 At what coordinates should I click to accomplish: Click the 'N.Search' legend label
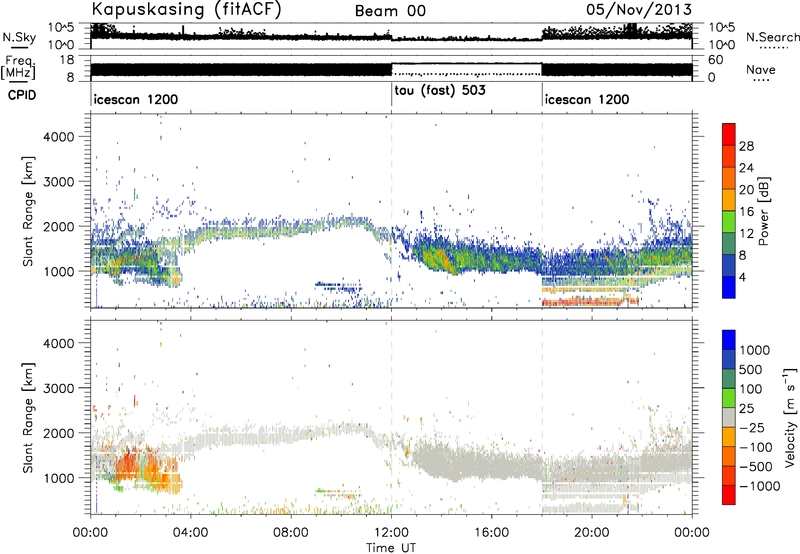772,37
